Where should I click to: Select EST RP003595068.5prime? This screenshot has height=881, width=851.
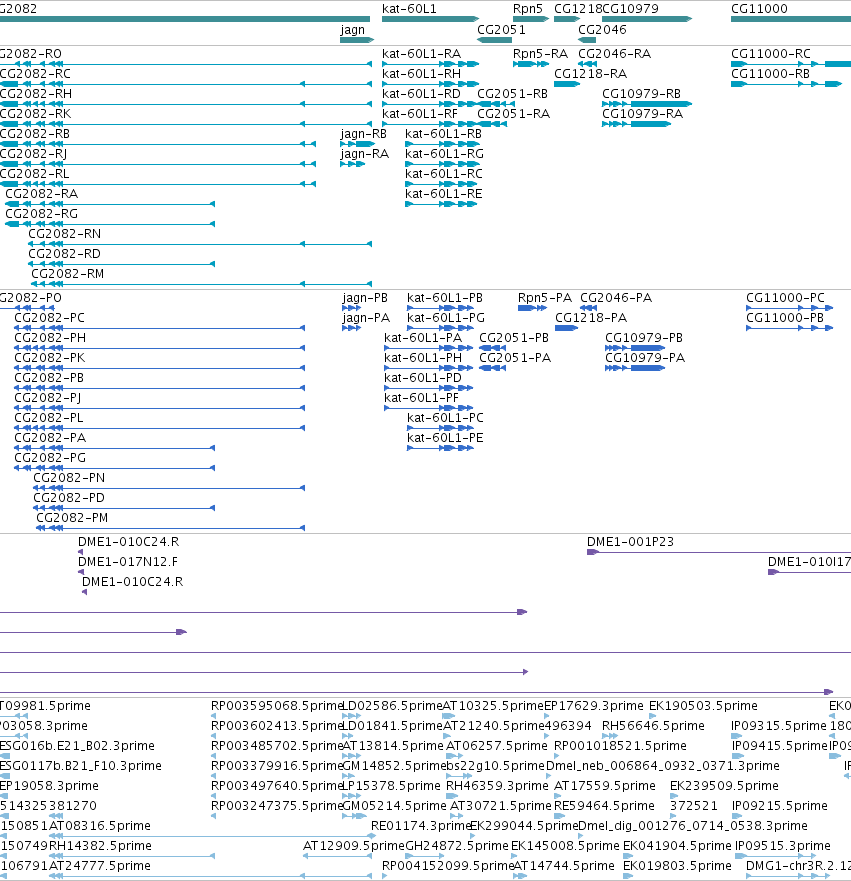(x=277, y=706)
